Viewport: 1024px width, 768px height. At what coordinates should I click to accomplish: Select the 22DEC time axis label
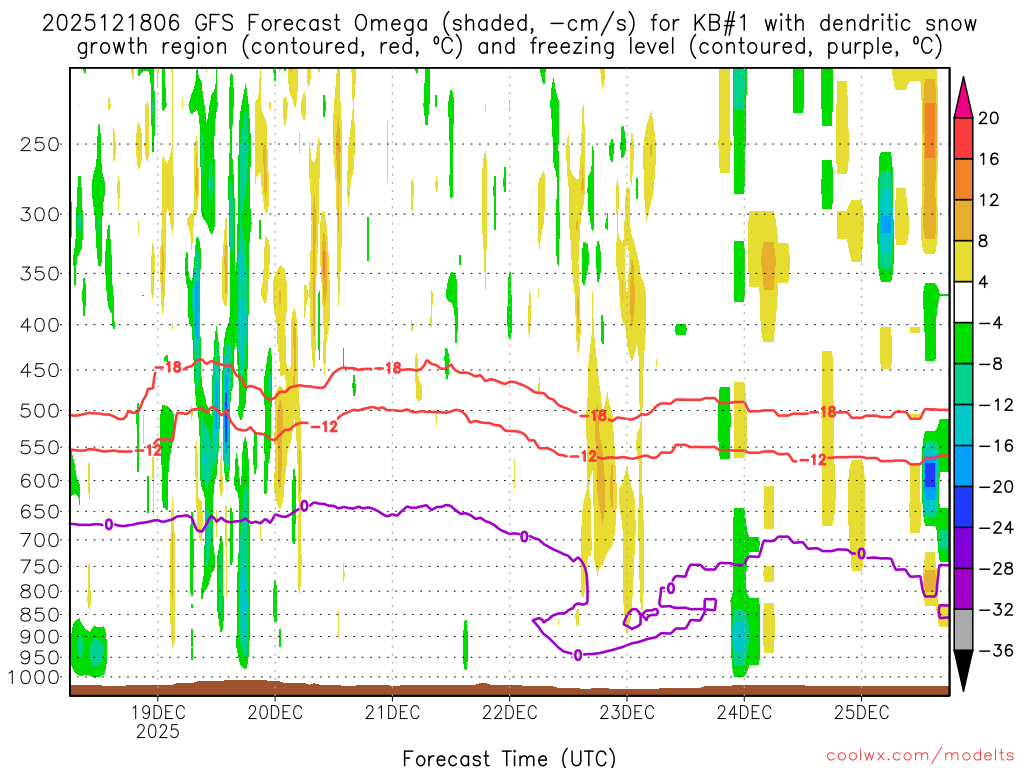tap(509, 712)
